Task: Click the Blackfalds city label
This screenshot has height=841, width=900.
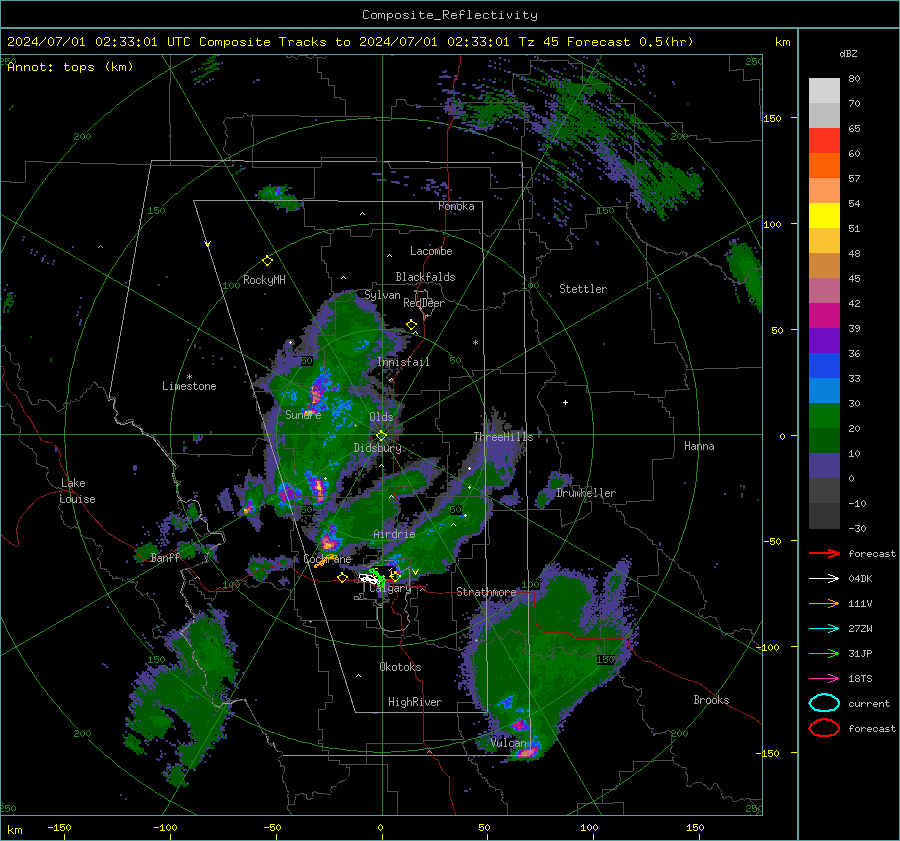Action: [425, 277]
